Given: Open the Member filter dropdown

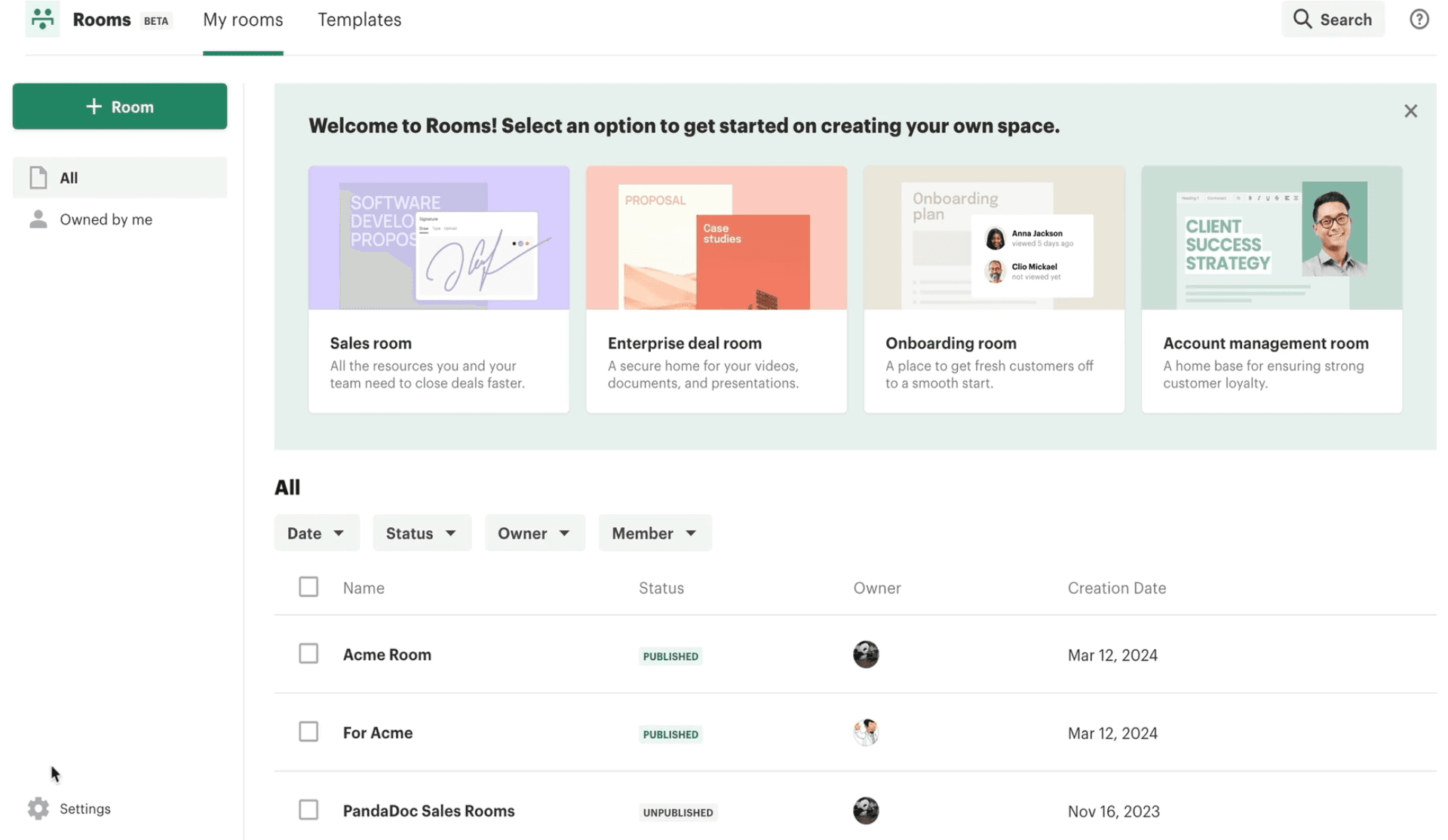Looking at the screenshot, I should tap(654, 533).
